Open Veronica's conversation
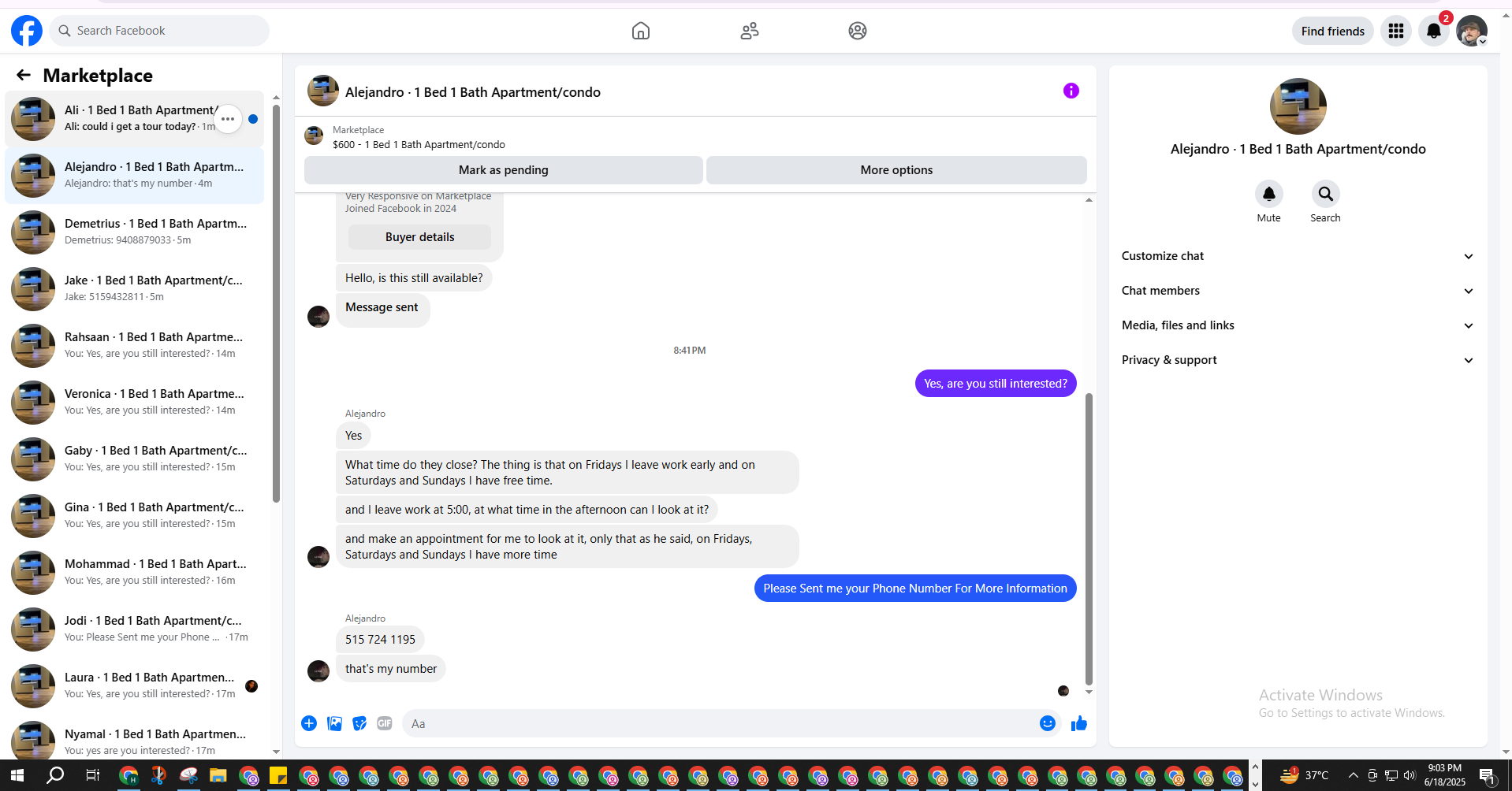The height and width of the screenshot is (791, 1512). point(134,403)
